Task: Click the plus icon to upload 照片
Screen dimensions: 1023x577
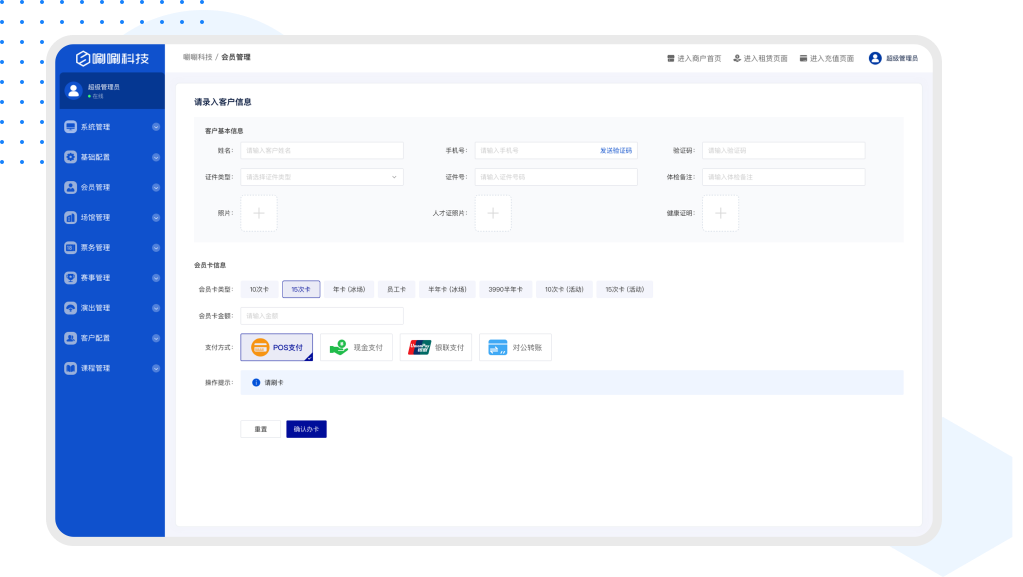Action: [x=259, y=213]
